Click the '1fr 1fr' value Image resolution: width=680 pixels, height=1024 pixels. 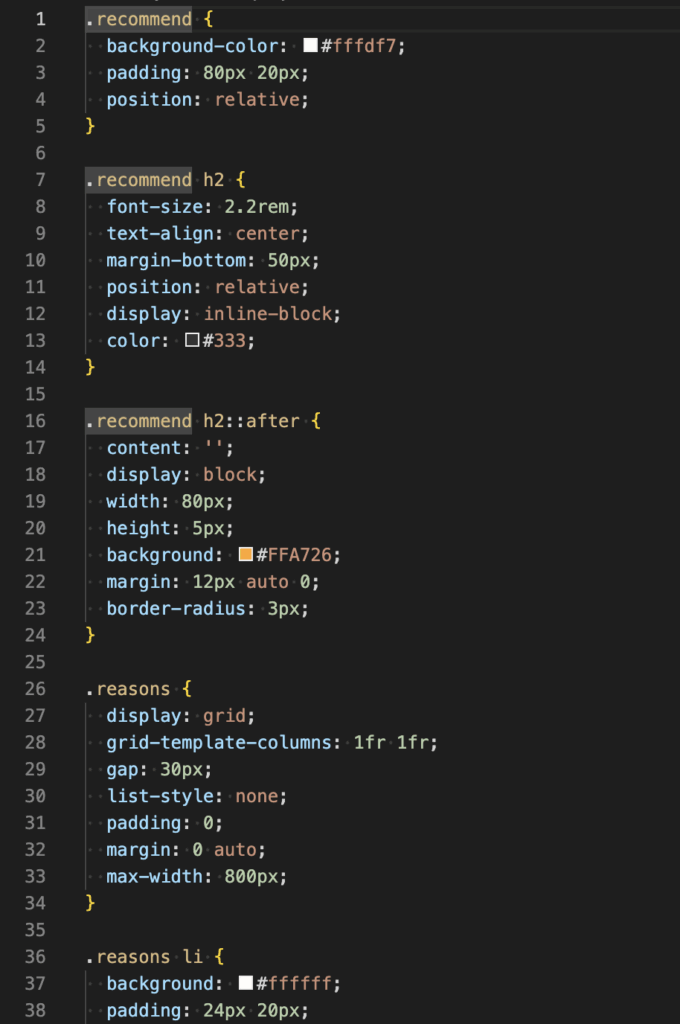[391, 742]
